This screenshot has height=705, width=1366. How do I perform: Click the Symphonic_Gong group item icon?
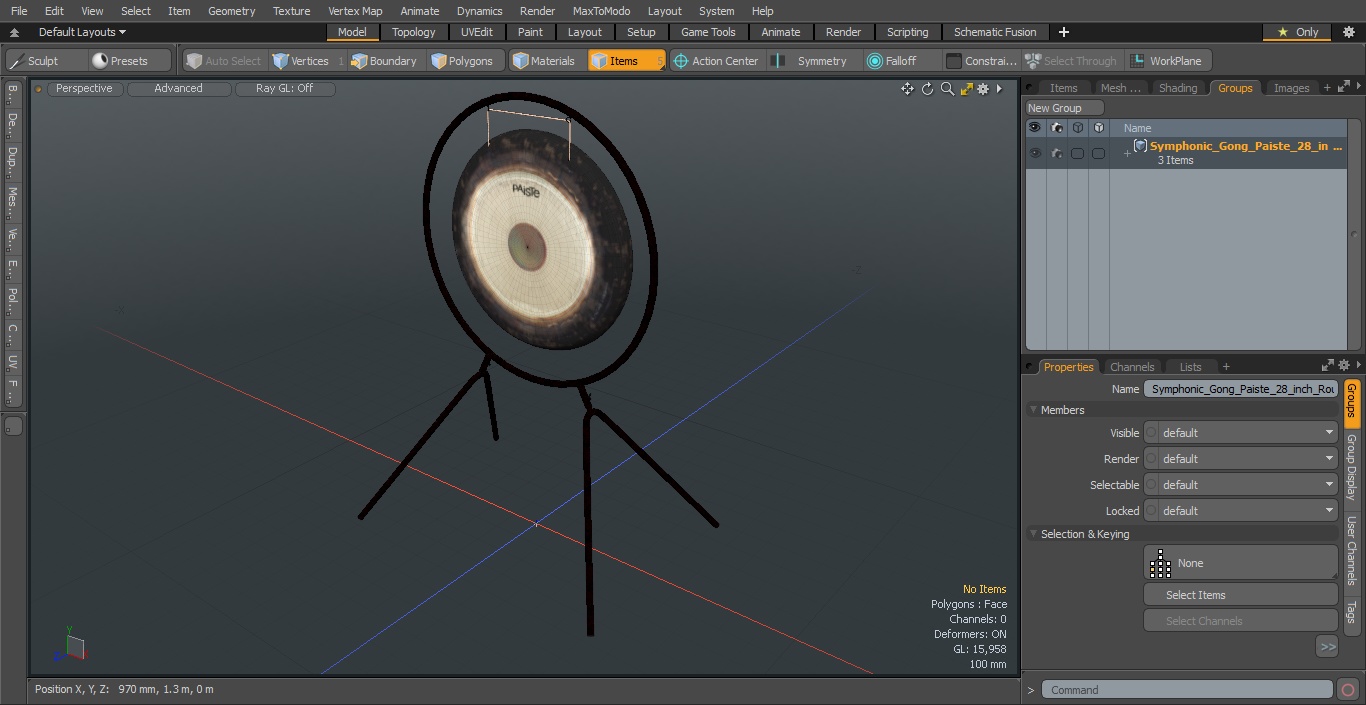1140,146
